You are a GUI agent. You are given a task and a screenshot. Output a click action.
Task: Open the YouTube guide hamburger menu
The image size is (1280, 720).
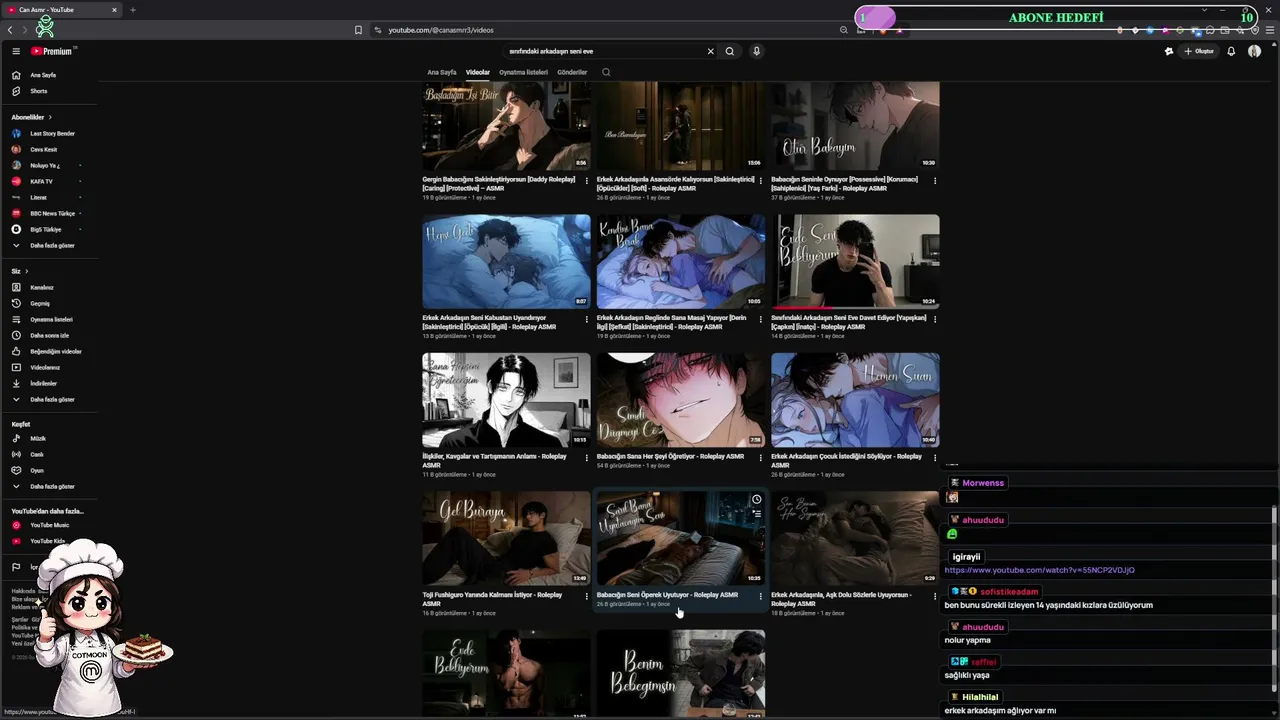pyautogui.click(x=16, y=51)
